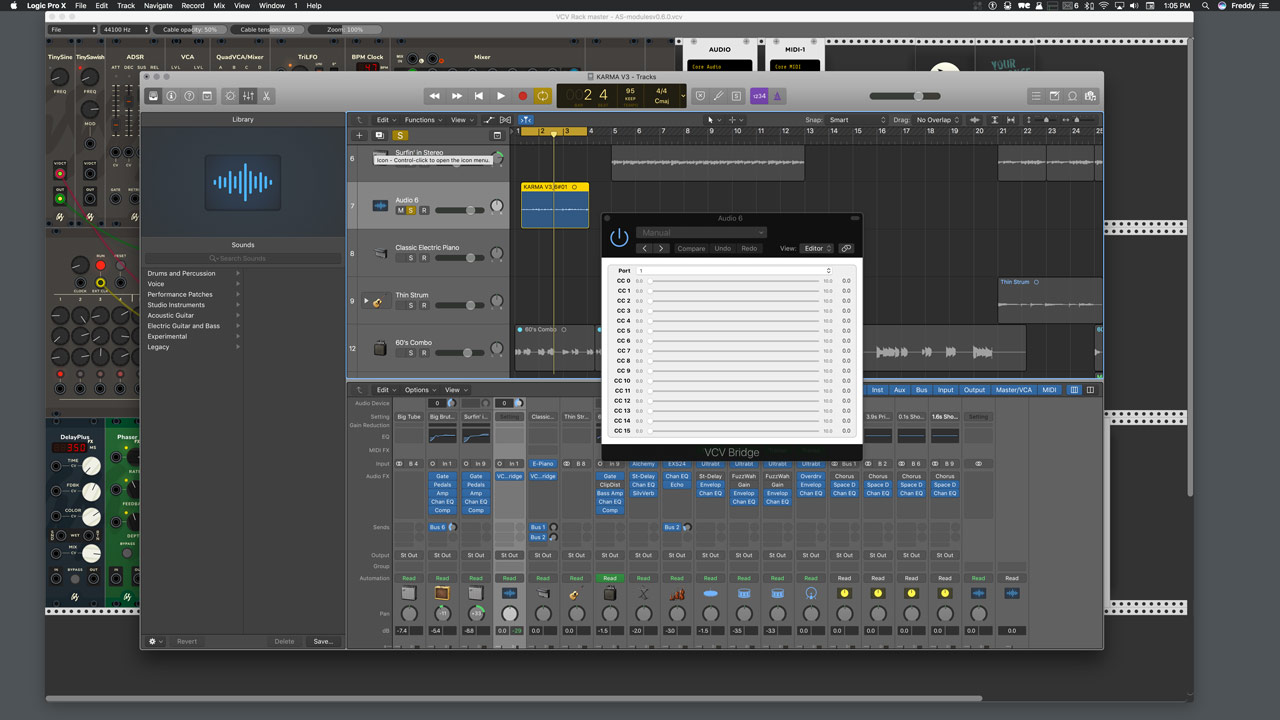Image resolution: width=1280 pixels, height=720 pixels.
Task: Open the plugin View Editor dropdown
Action: tap(817, 248)
